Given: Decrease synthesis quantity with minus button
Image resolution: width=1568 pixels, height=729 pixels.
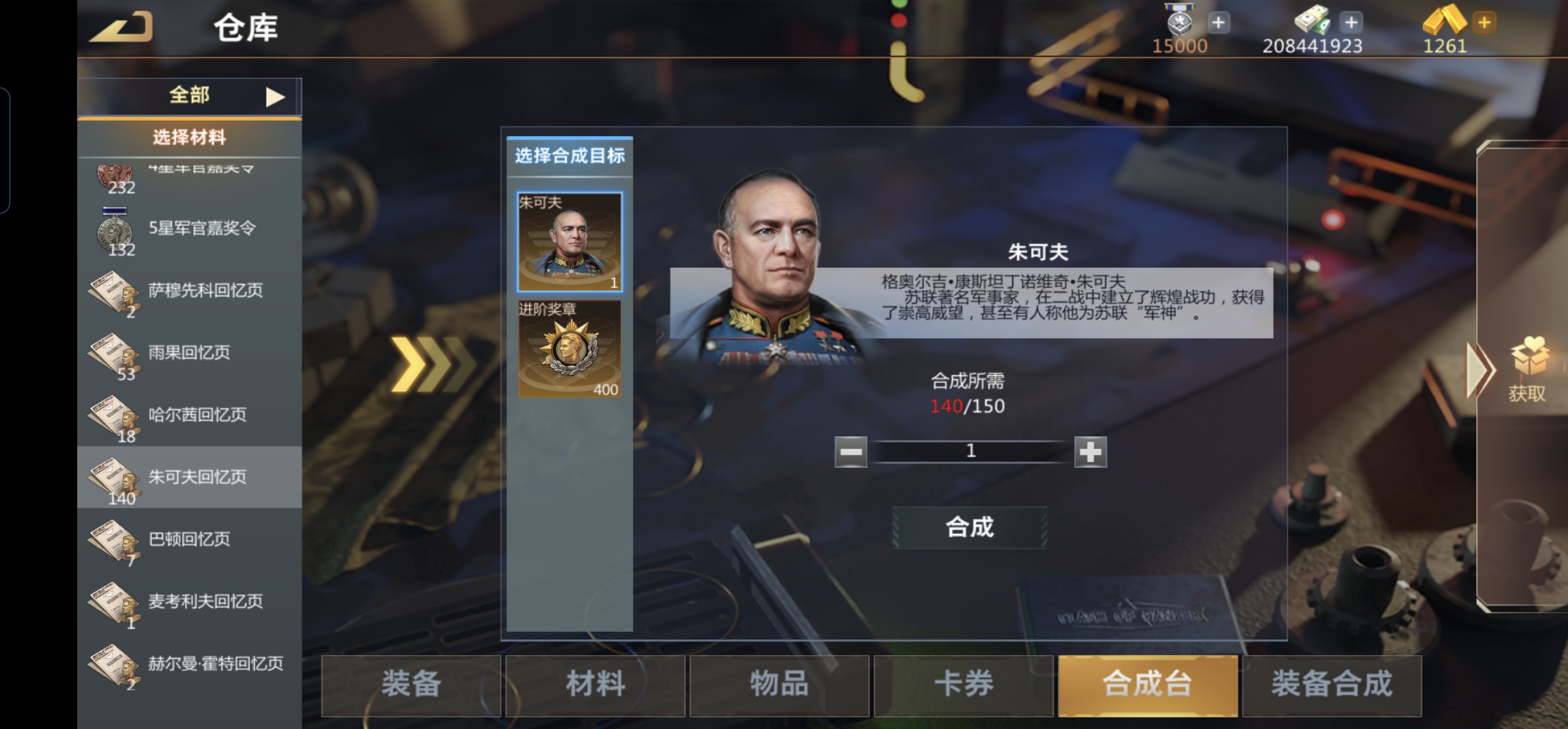Looking at the screenshot, I should pos(851,452).
